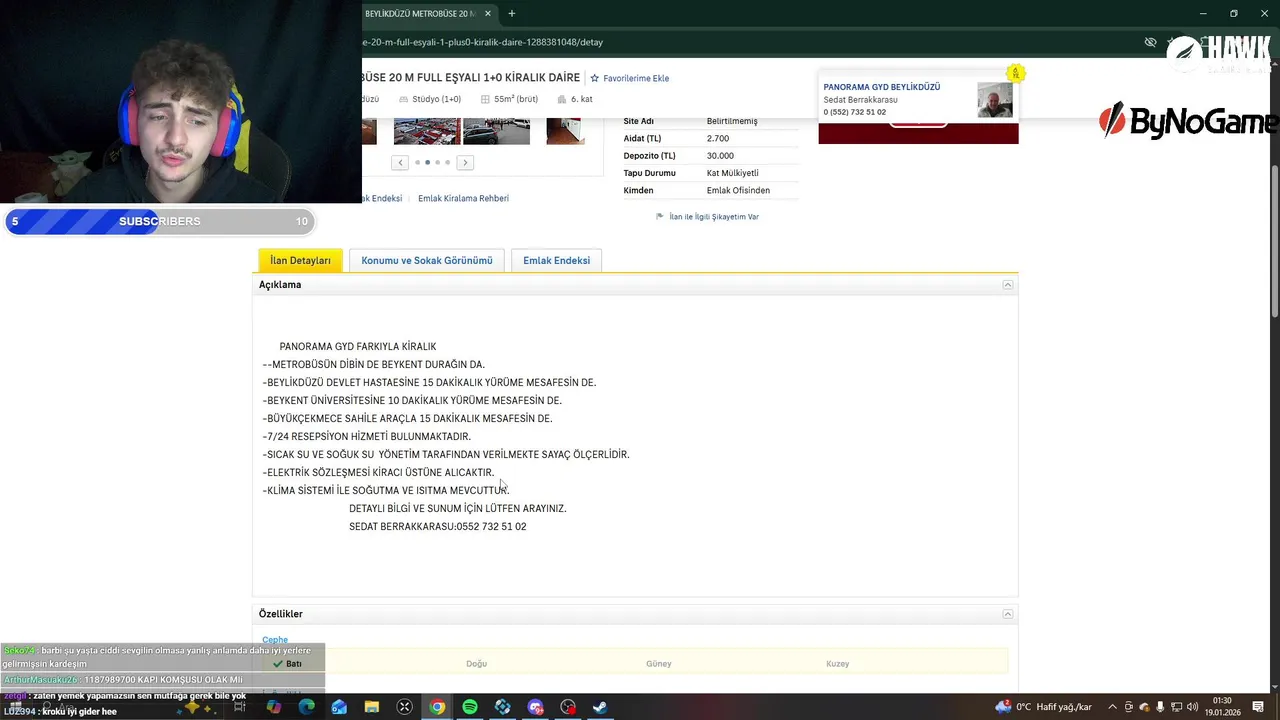Open the Outlook mail taskbar icon
Screen dimensions: 1280x720
point(339,707)
